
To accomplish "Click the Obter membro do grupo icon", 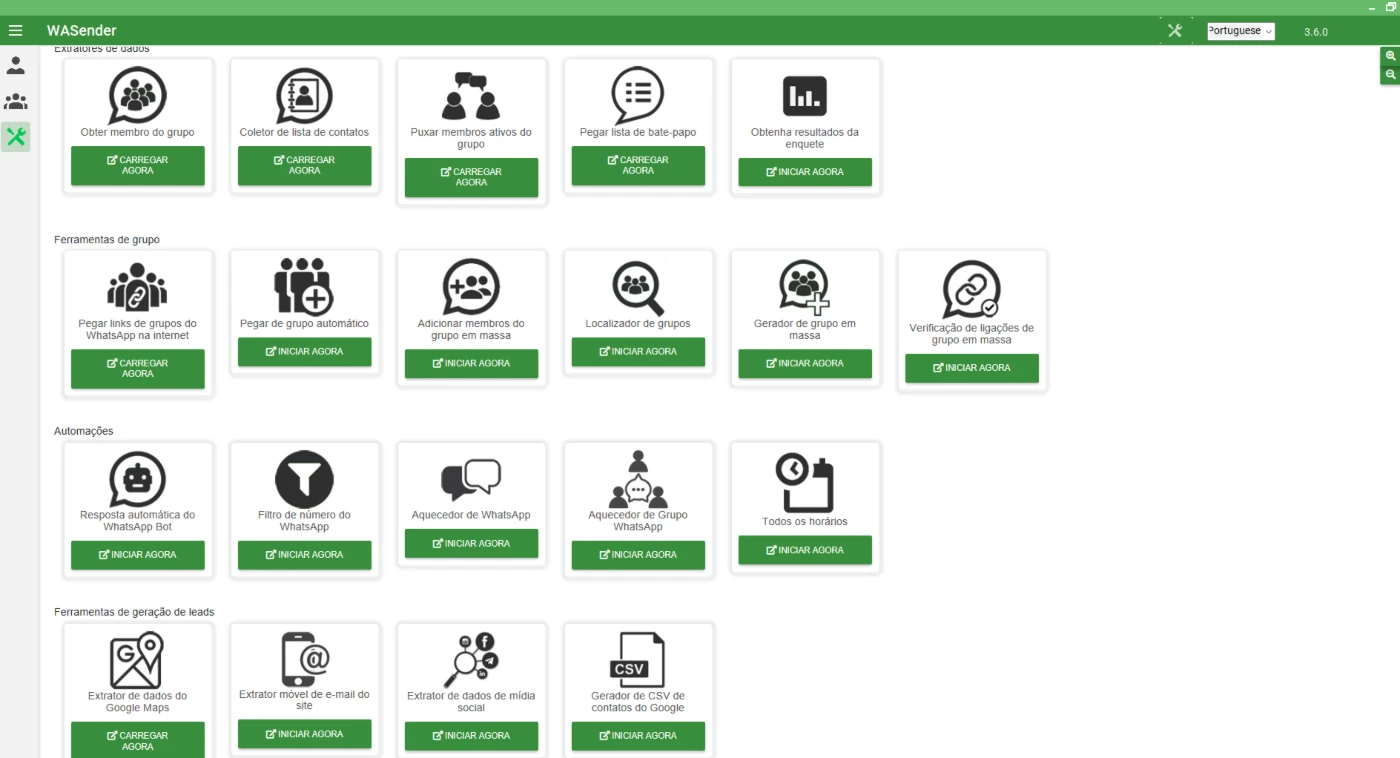I will point(137,95).
